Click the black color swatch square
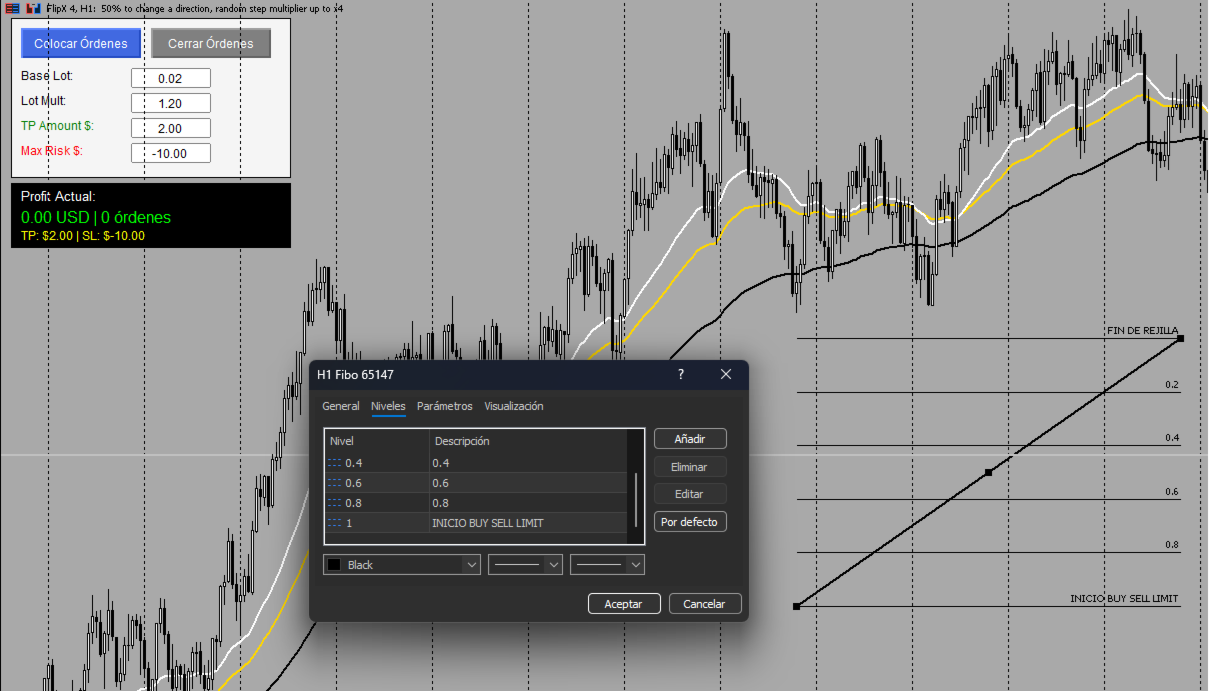This screenshot has width=1210, height=691. [335, 565]
